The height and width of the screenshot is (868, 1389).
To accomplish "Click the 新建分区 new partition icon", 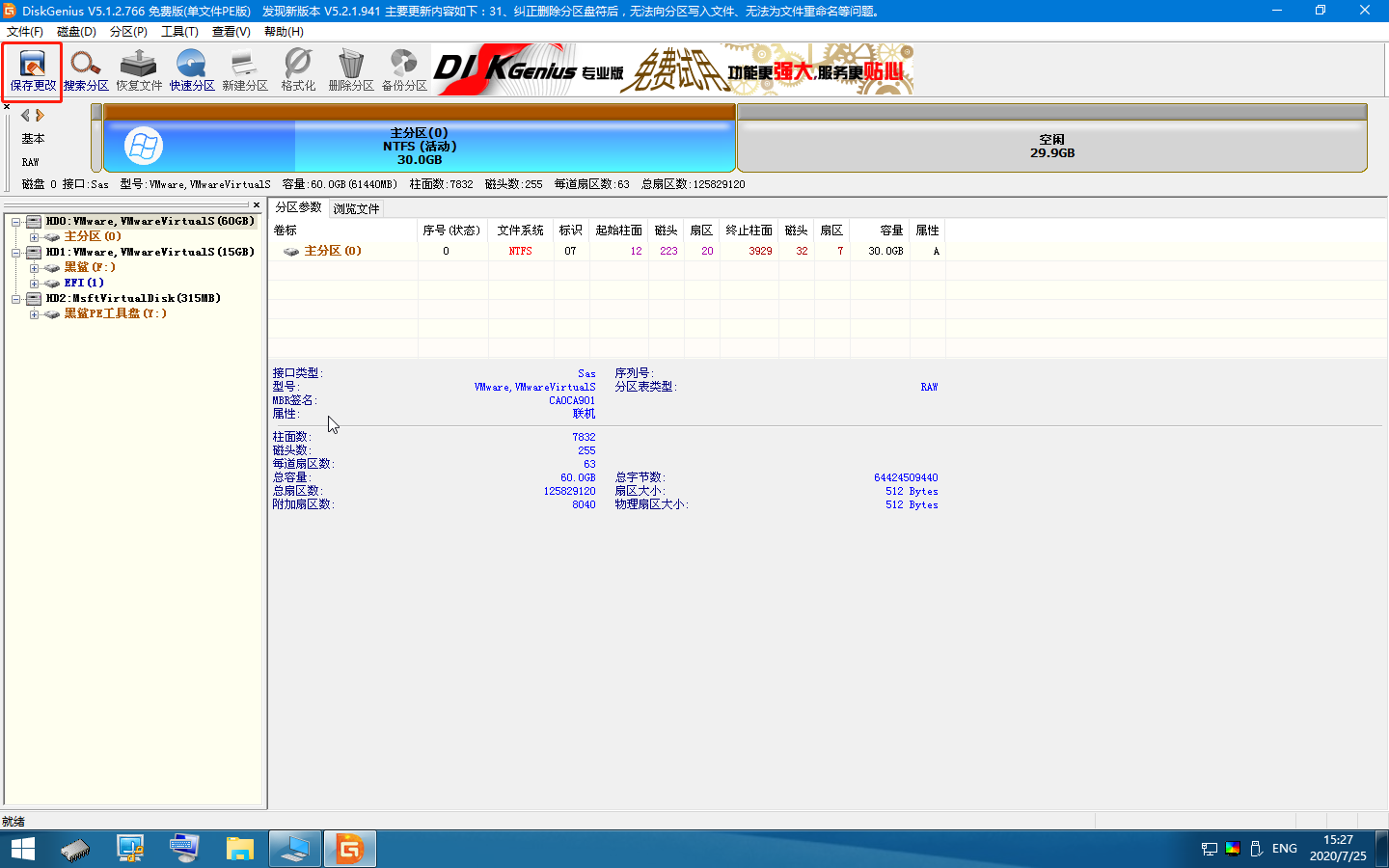I will [x=245, y=70].
